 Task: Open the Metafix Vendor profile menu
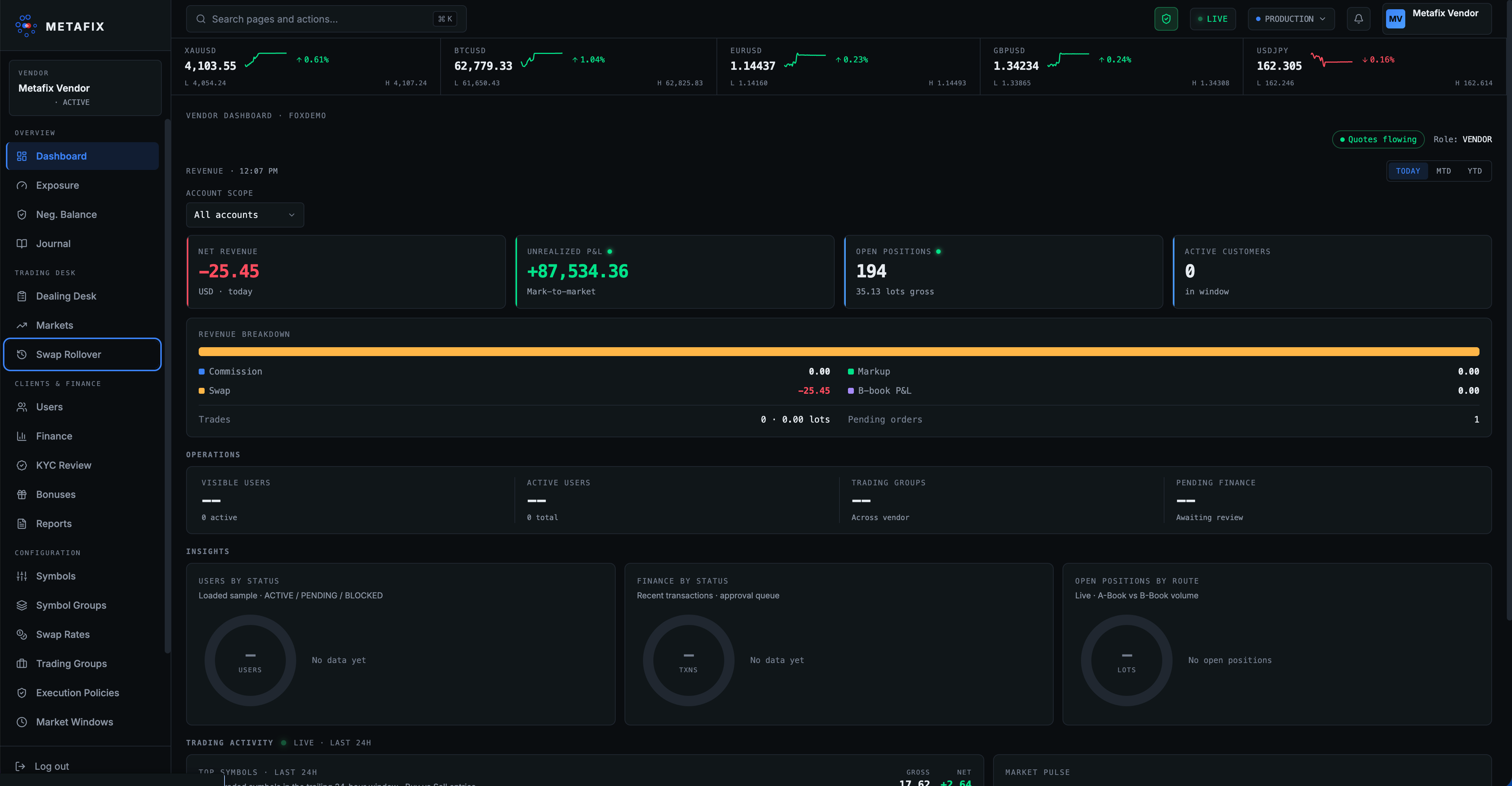pos(1436,19)
